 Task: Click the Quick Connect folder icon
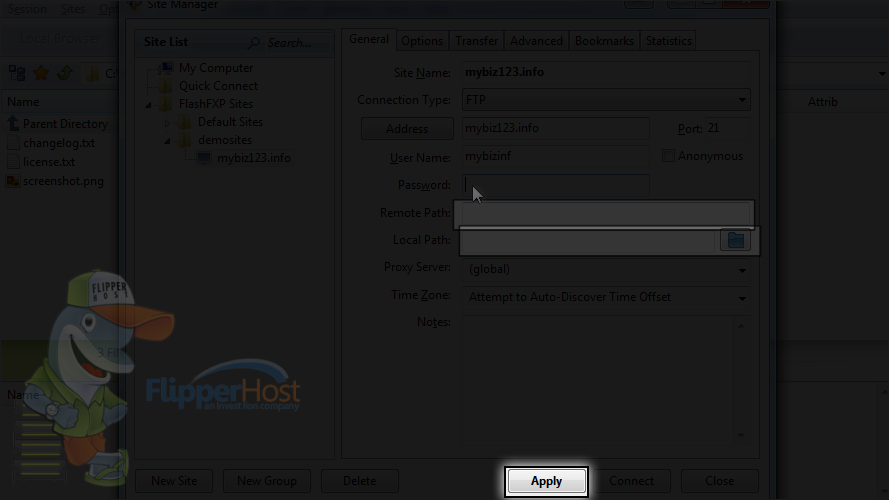(x=166, y=86)
